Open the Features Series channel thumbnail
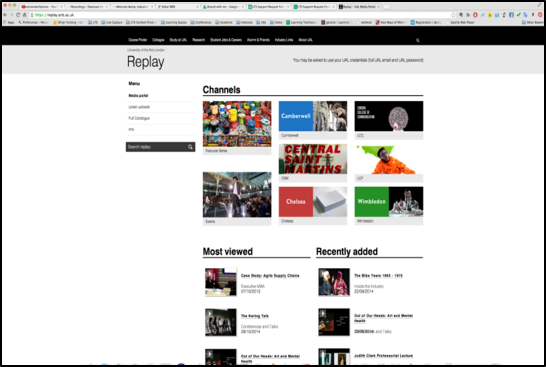 [x=237, y=124]
